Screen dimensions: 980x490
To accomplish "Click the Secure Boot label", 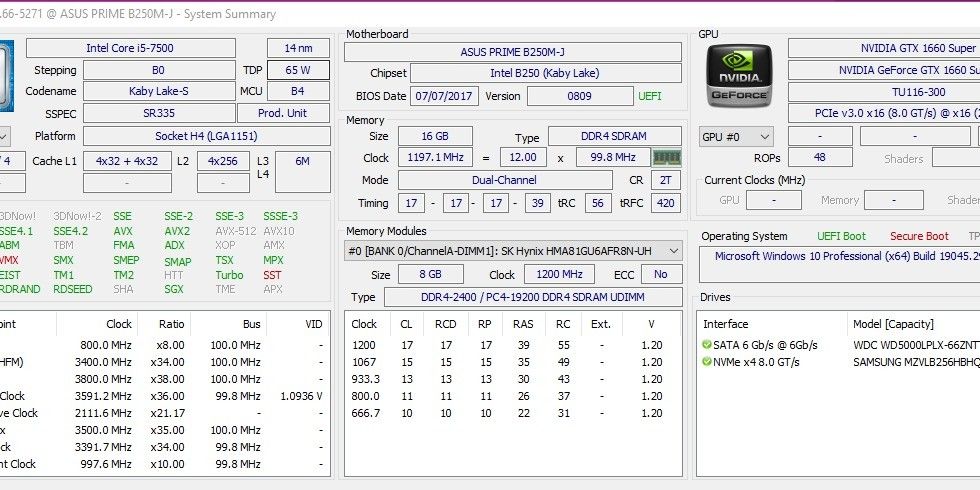I will pos(919,236).
